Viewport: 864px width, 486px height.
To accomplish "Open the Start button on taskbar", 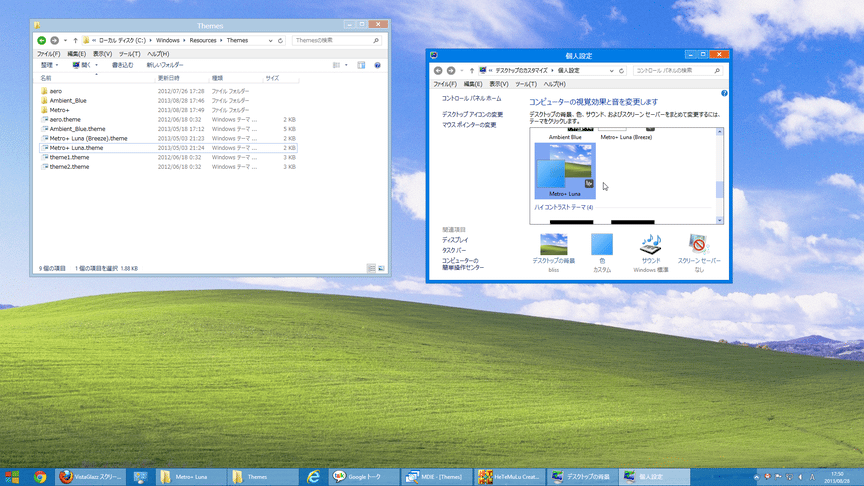I will point(12,477).
